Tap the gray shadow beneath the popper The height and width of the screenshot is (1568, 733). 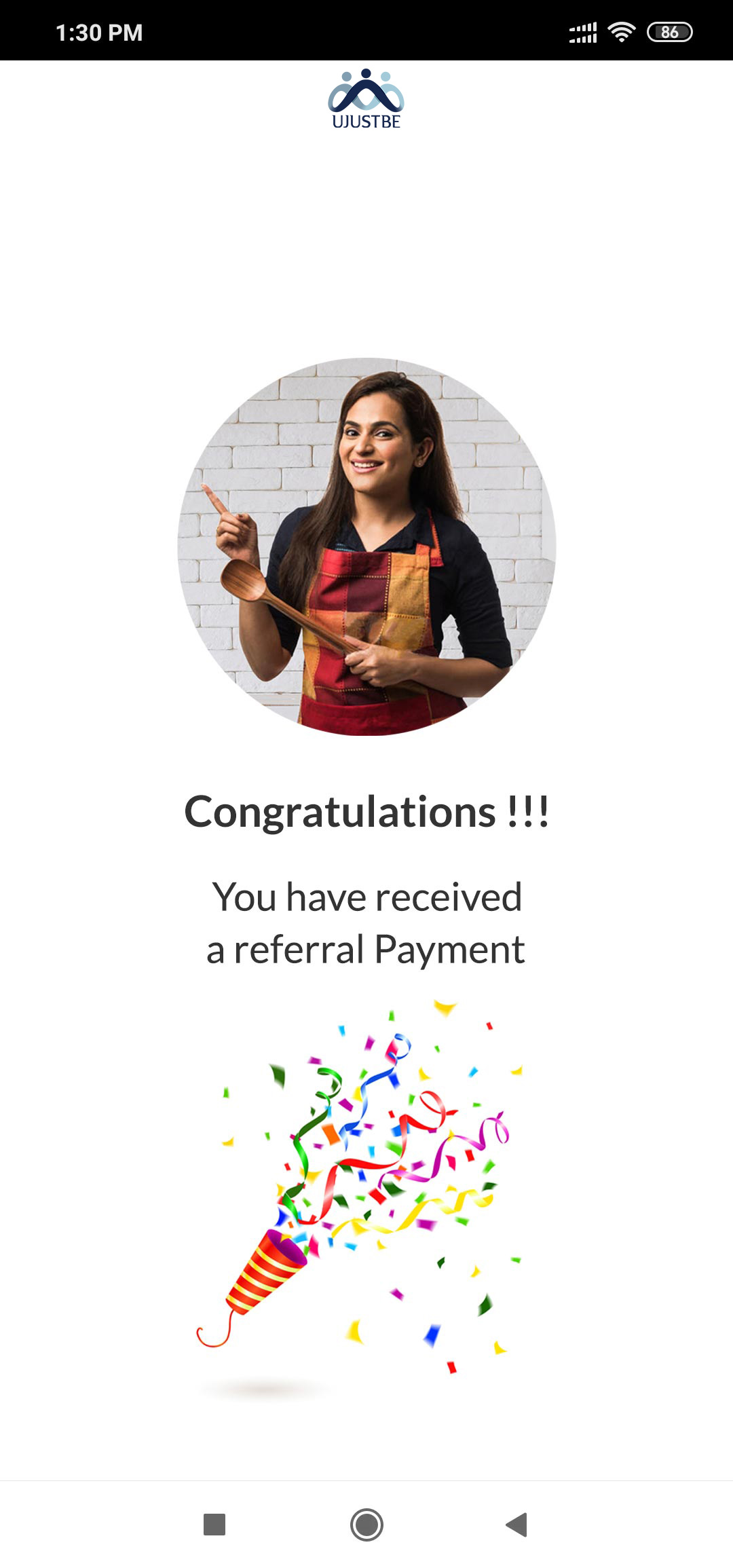265,1389
